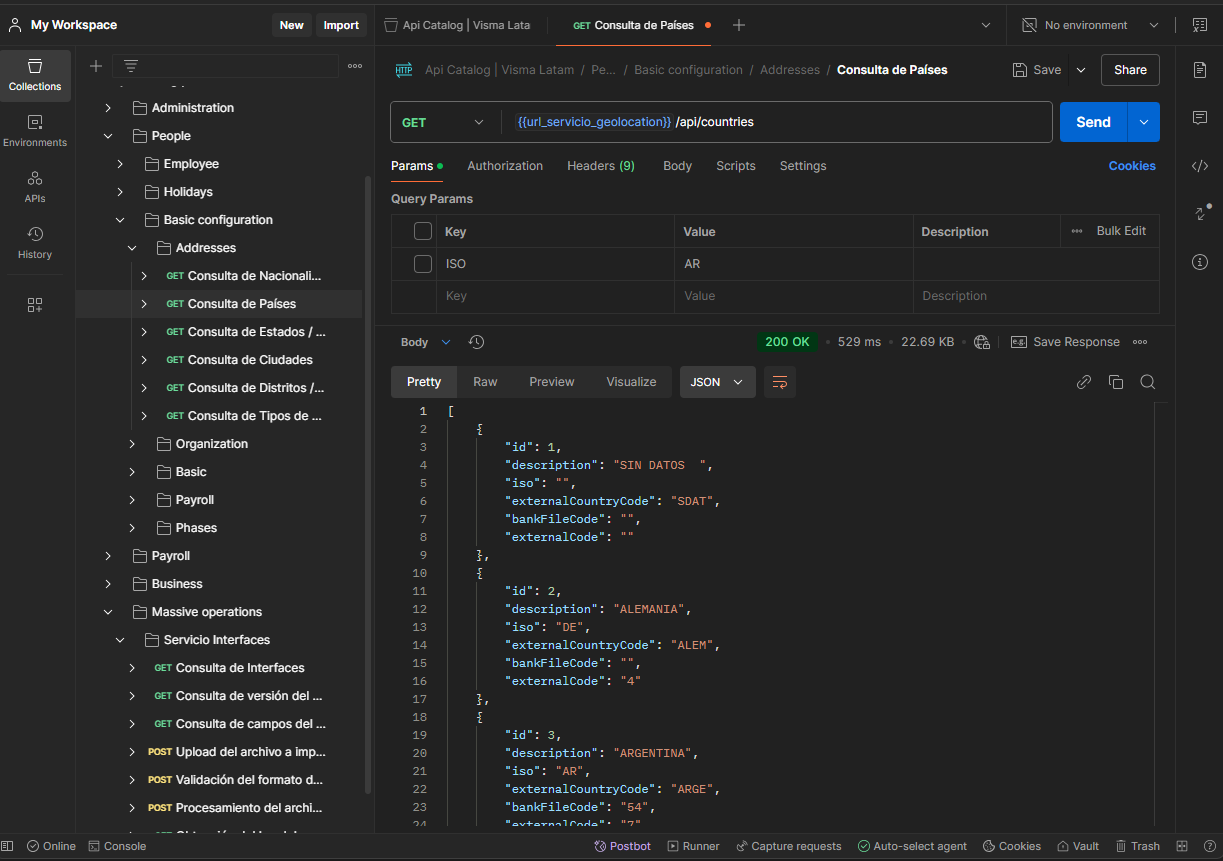Switch to the Headers tab

pos(600,166)
